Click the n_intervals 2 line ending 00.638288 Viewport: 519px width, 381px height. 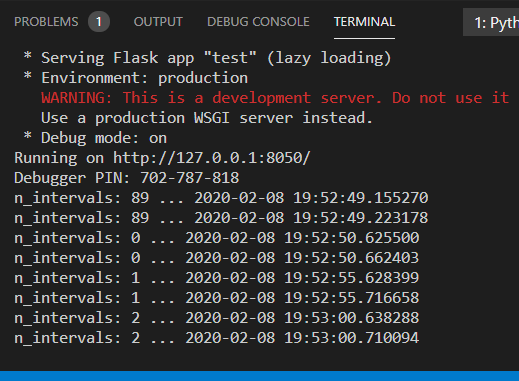(217, 318)
